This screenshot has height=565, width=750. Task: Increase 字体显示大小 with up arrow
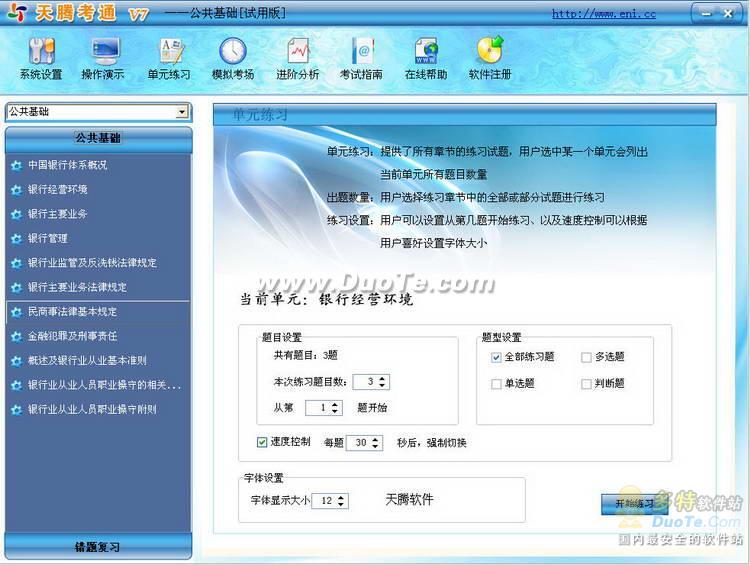pos(341,498)
